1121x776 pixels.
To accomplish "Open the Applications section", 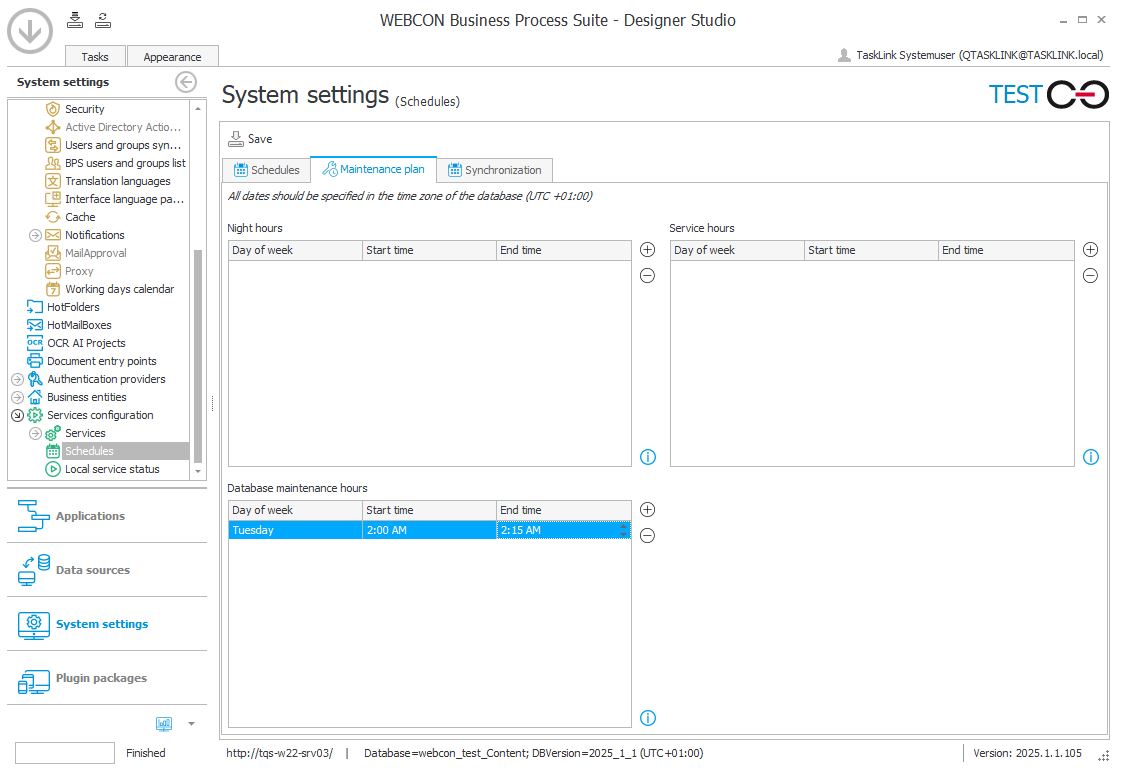I will point(107,516).
